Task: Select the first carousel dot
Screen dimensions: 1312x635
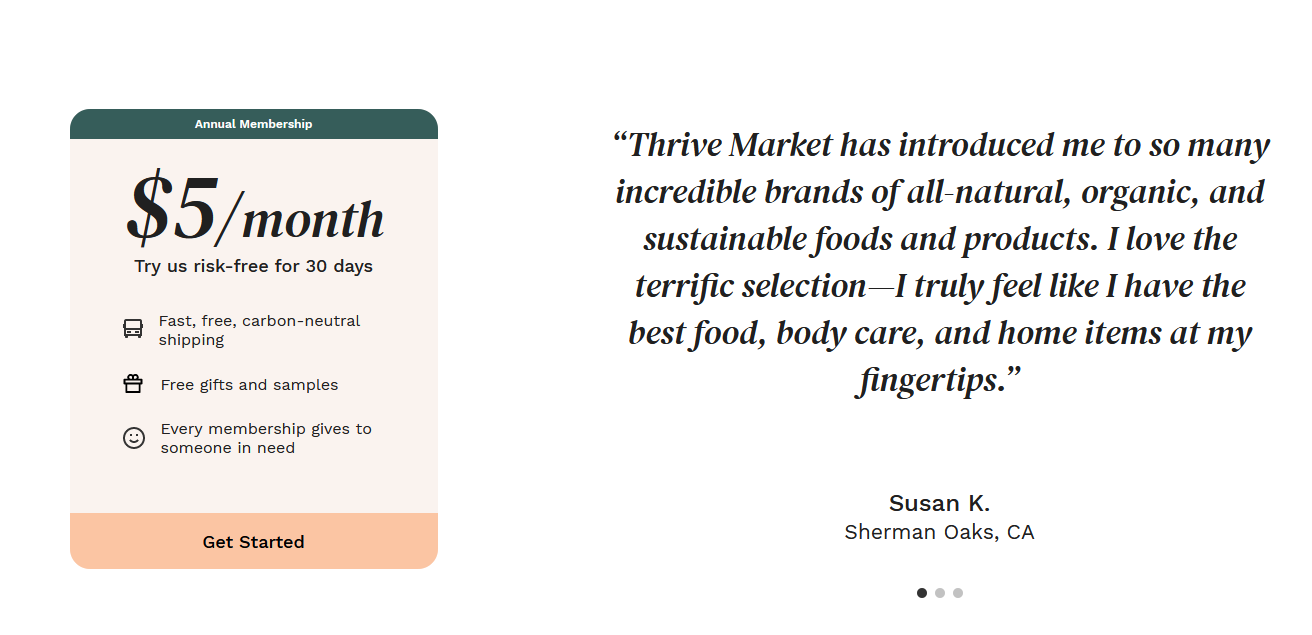Action: click(x=922, y=593)
